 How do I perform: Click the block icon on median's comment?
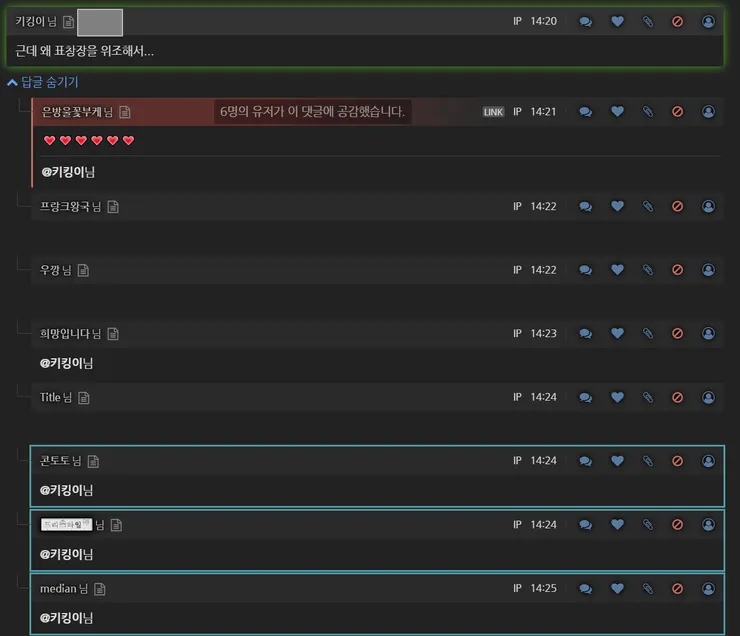(x=677, y=588)
